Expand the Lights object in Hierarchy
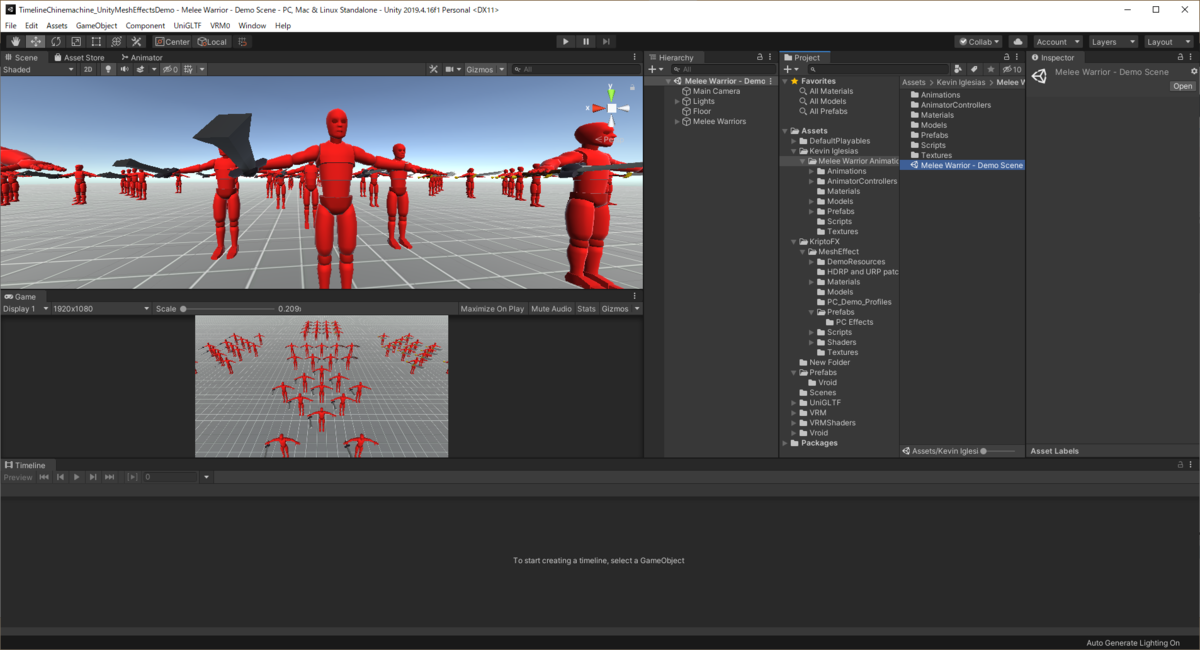This screenshot has width=1200, height=650. coord(677,101)
